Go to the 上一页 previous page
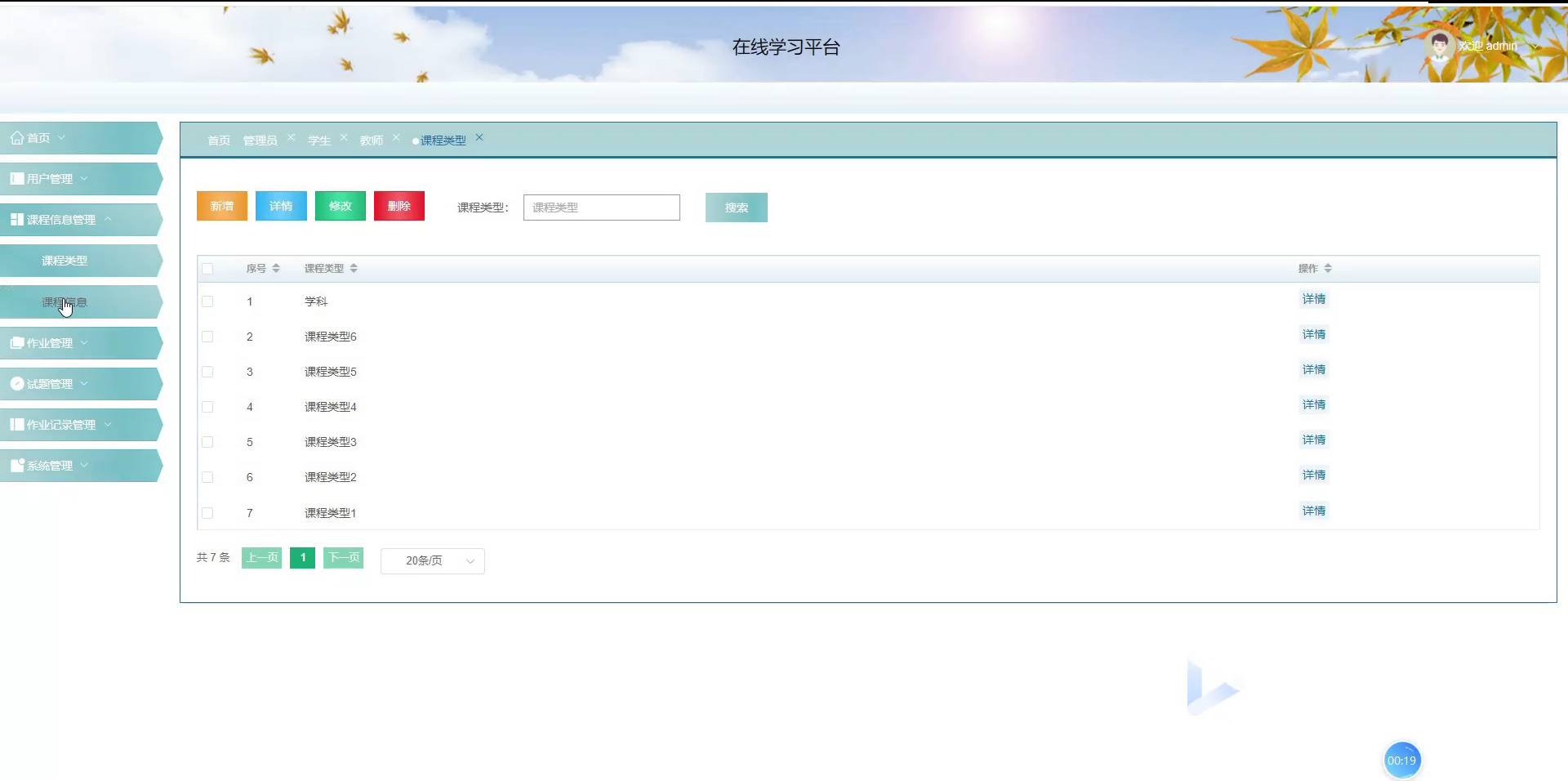 [x=262, y=558]
